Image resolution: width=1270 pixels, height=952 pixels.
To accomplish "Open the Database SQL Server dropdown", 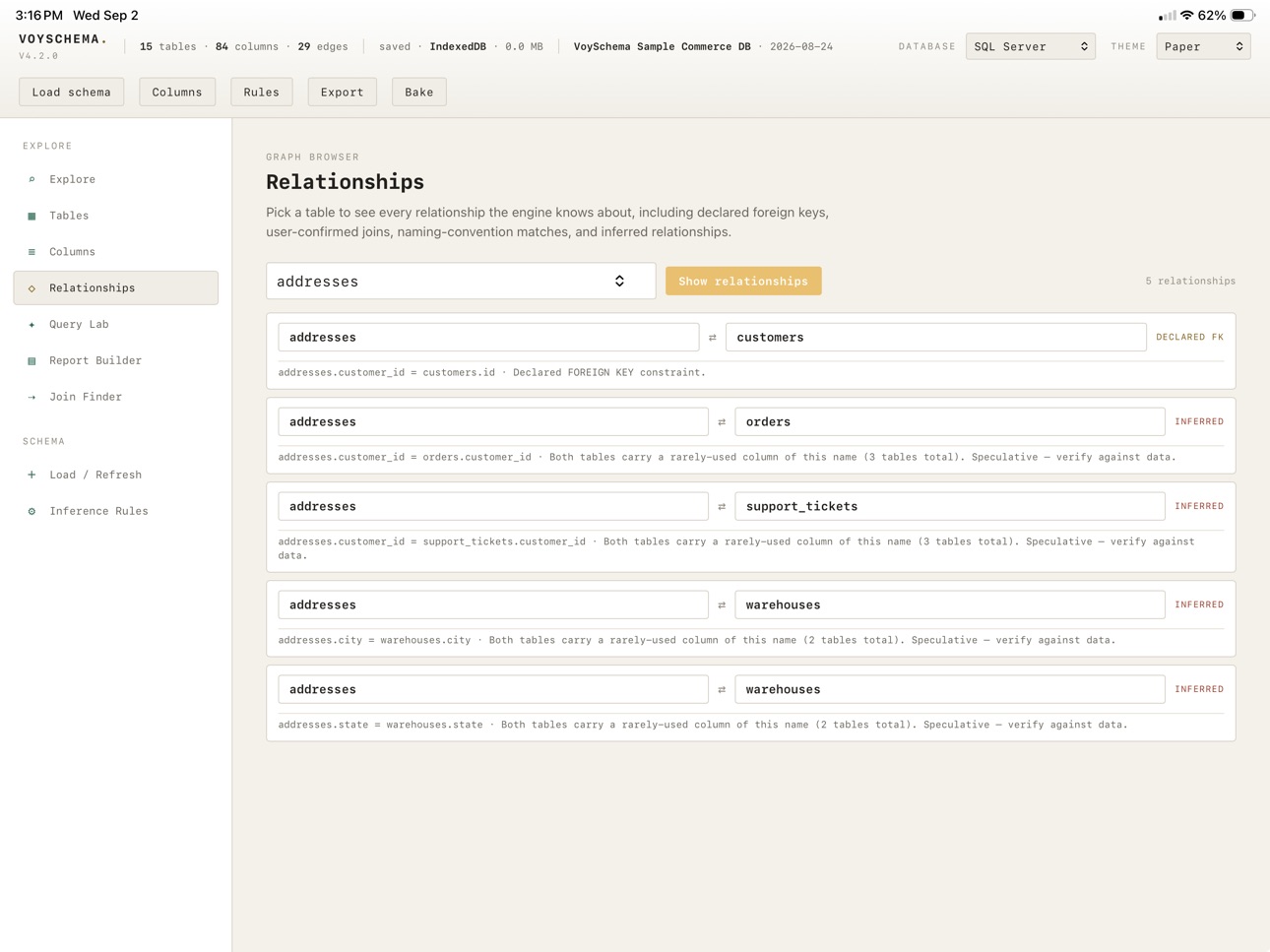I will click(1030, 46).
